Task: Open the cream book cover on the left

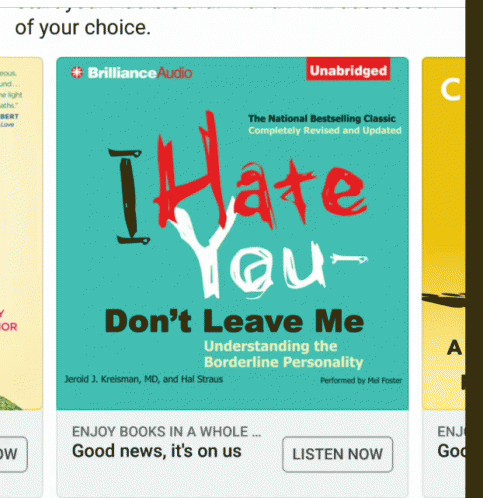Action: 21,233
